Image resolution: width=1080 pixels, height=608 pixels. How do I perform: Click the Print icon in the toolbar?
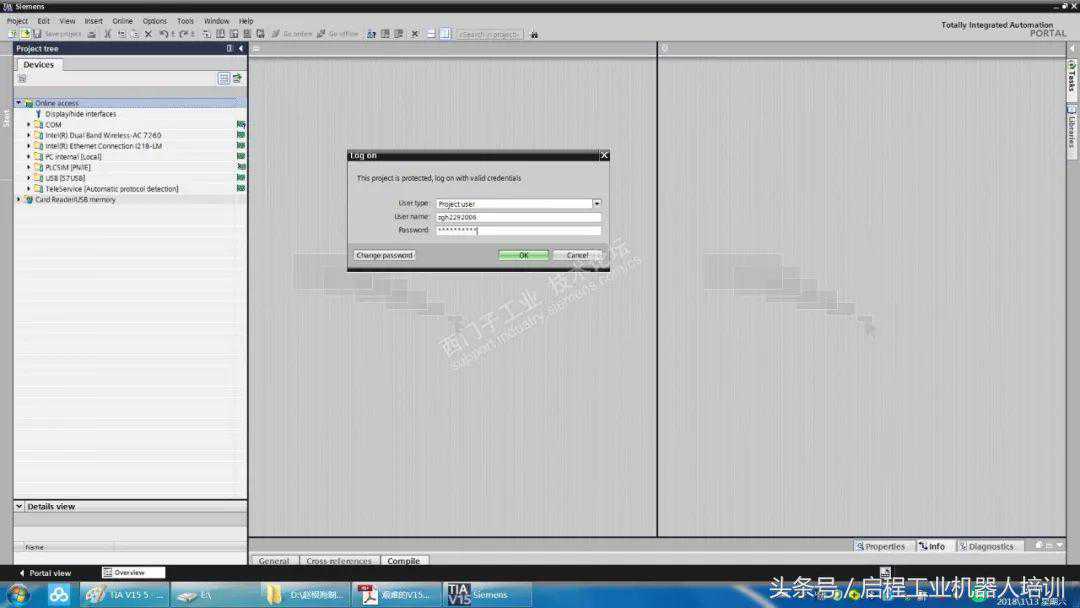[x=92, y=34]
